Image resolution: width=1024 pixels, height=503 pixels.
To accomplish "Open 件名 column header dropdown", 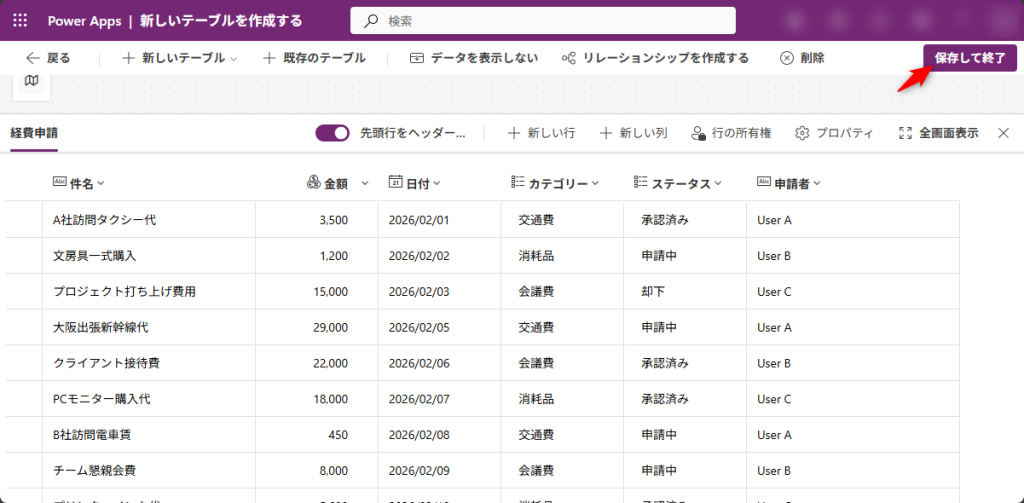I will click(101, 184).
